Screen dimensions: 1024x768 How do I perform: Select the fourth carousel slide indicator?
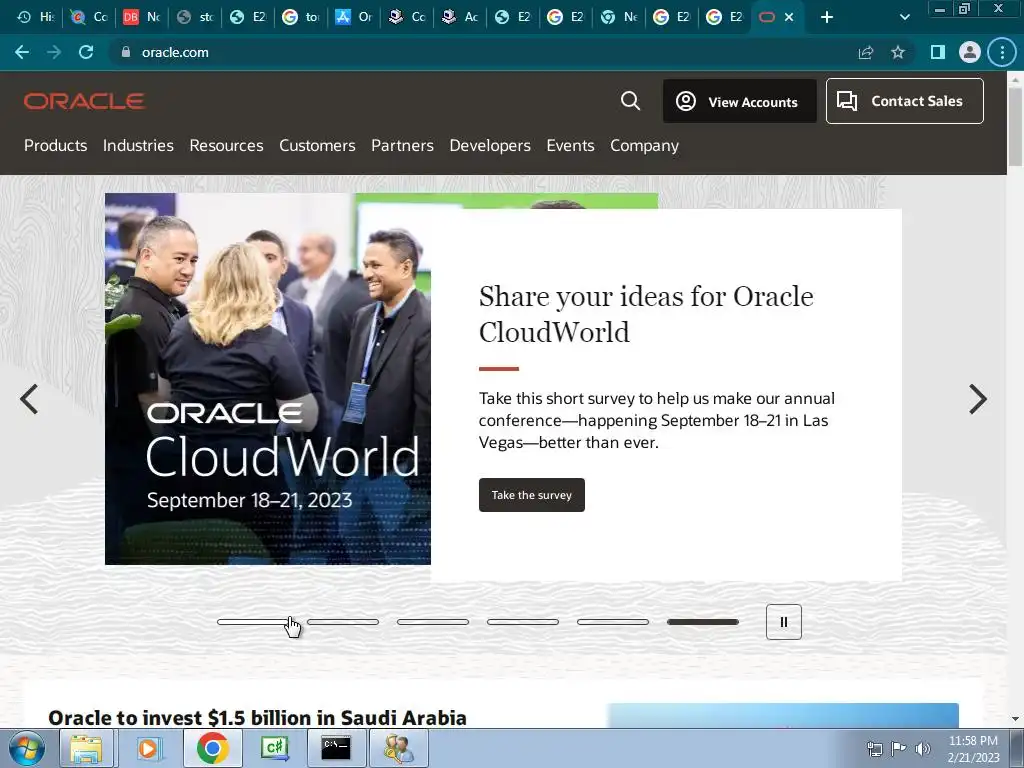point(523,622)
